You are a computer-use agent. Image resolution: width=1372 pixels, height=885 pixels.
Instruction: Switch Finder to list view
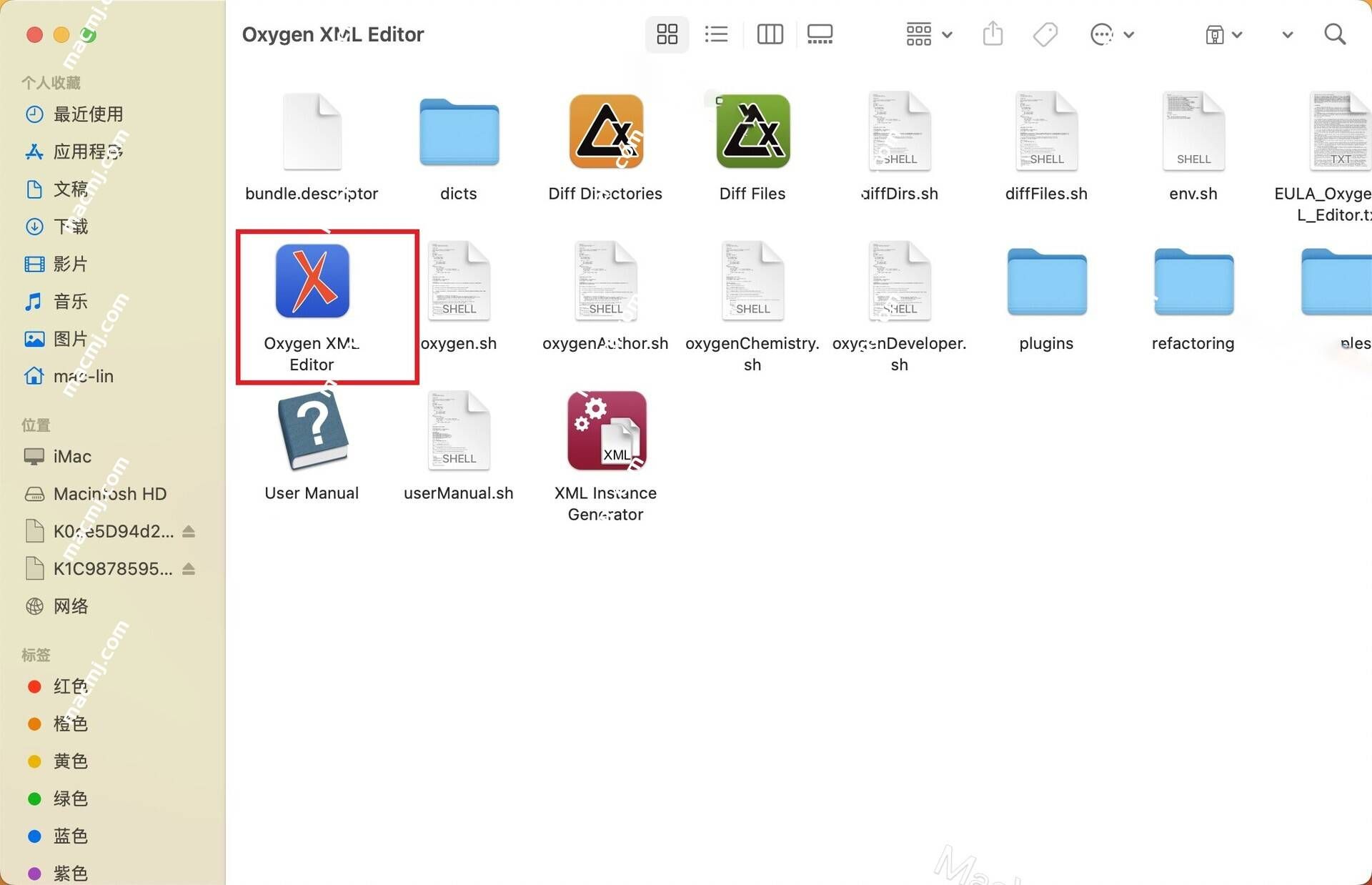[x=716, y=34]
